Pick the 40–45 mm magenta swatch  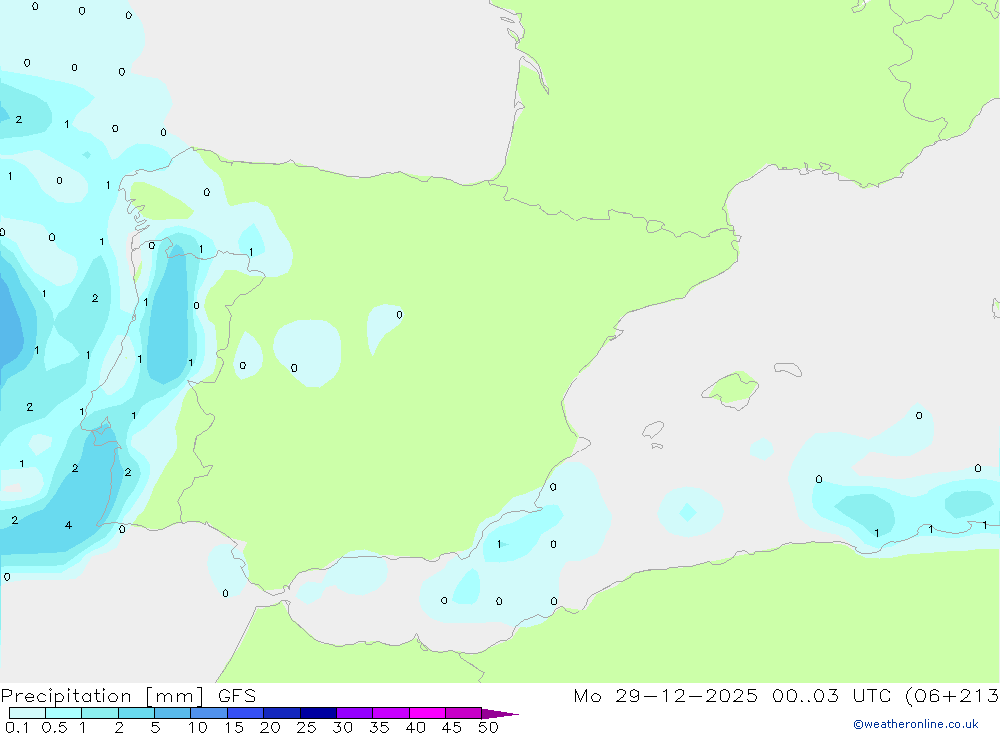pyautogui.click(x=427, y=713)
